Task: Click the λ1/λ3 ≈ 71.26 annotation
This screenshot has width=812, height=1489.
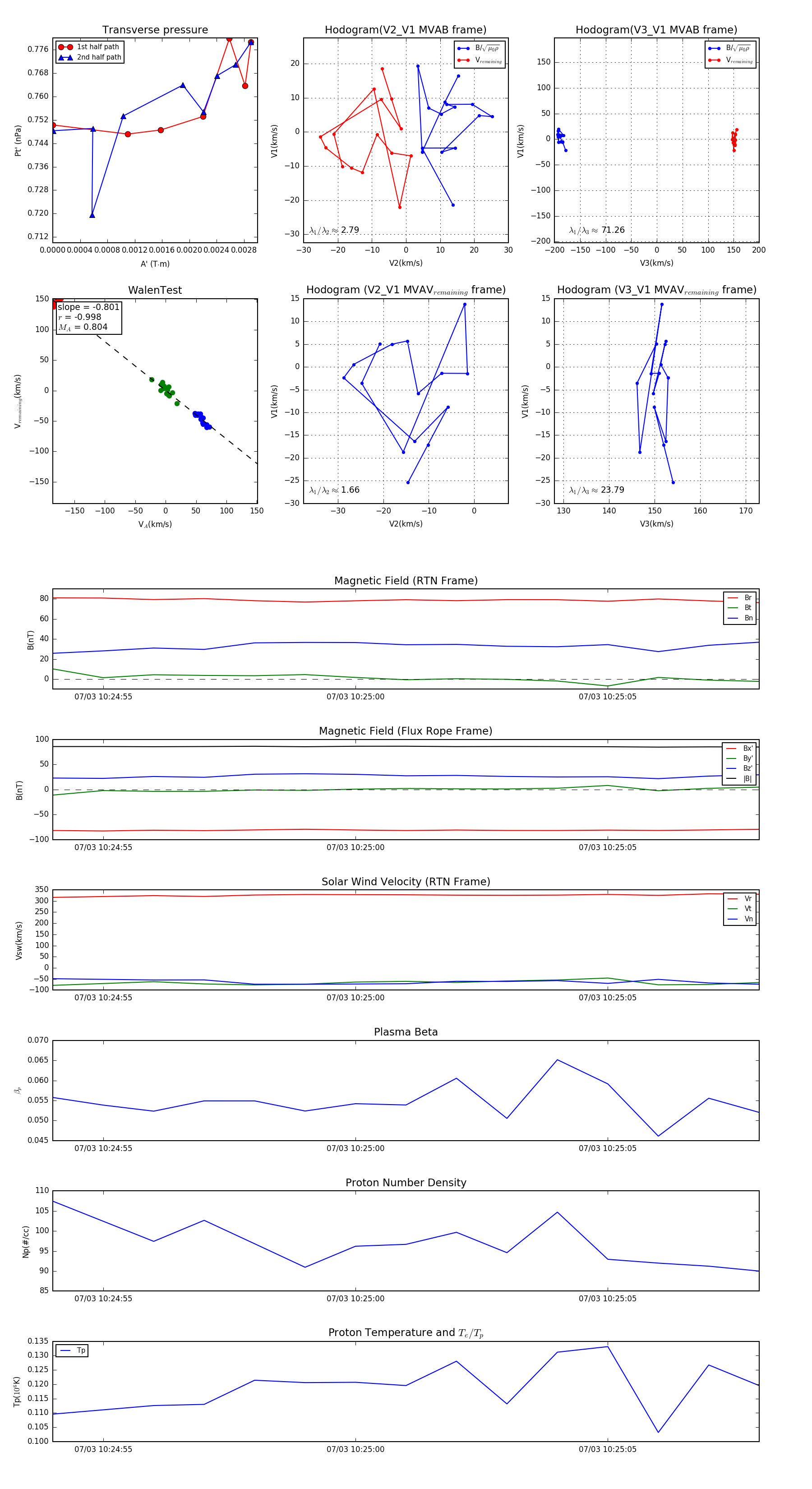Action: 596,230
